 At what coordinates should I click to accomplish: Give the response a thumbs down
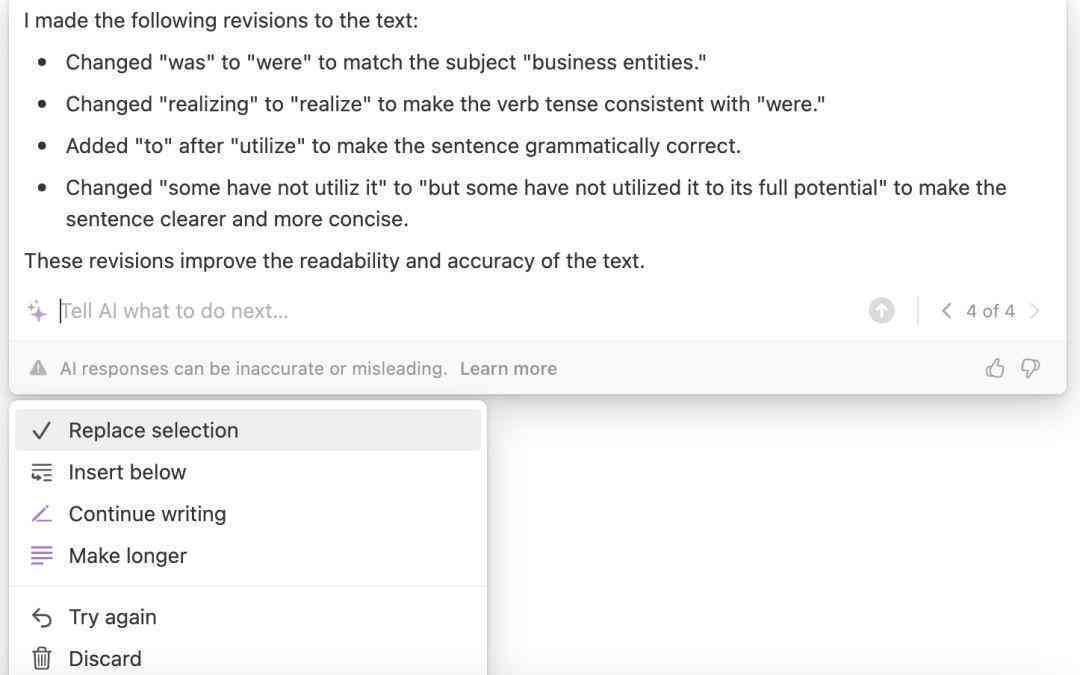point(1030,368)
